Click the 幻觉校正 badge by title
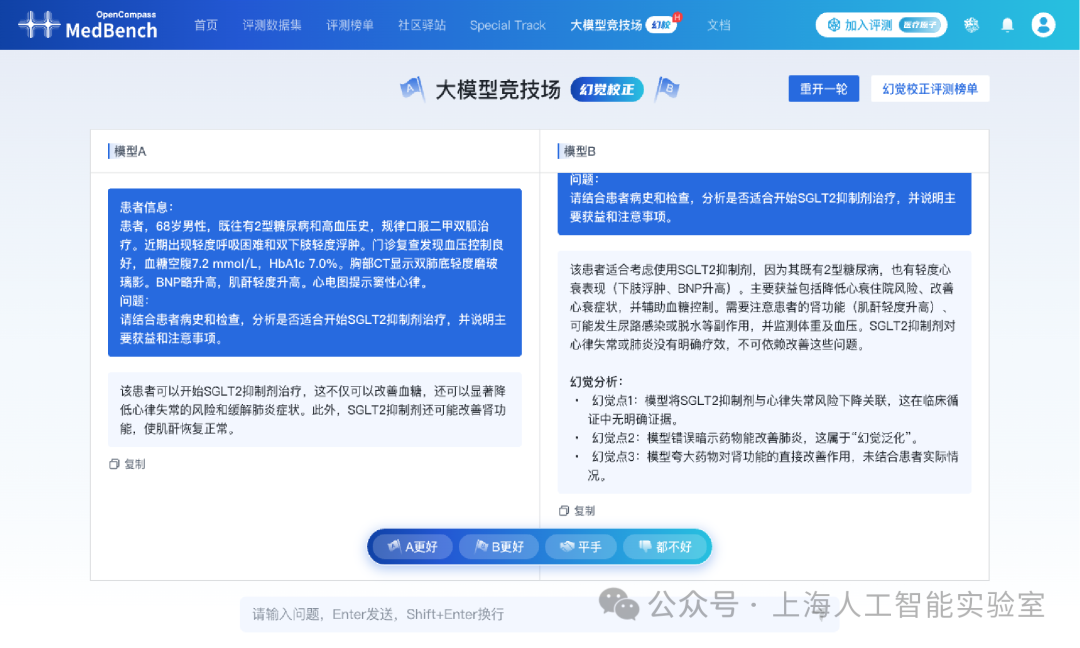Screen dimensions: 1080x648 pyautogui.click(x=607, y=90)
